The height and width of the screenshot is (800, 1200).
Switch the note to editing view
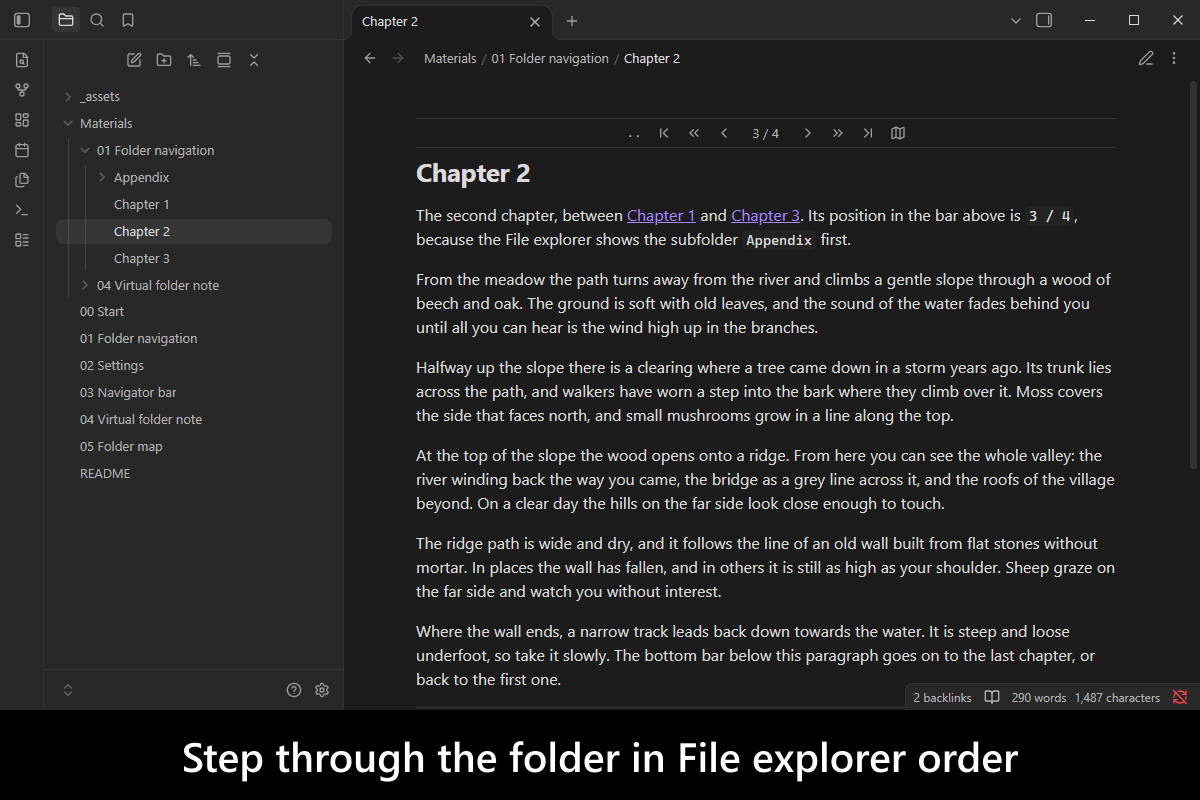coord(1146,58)
